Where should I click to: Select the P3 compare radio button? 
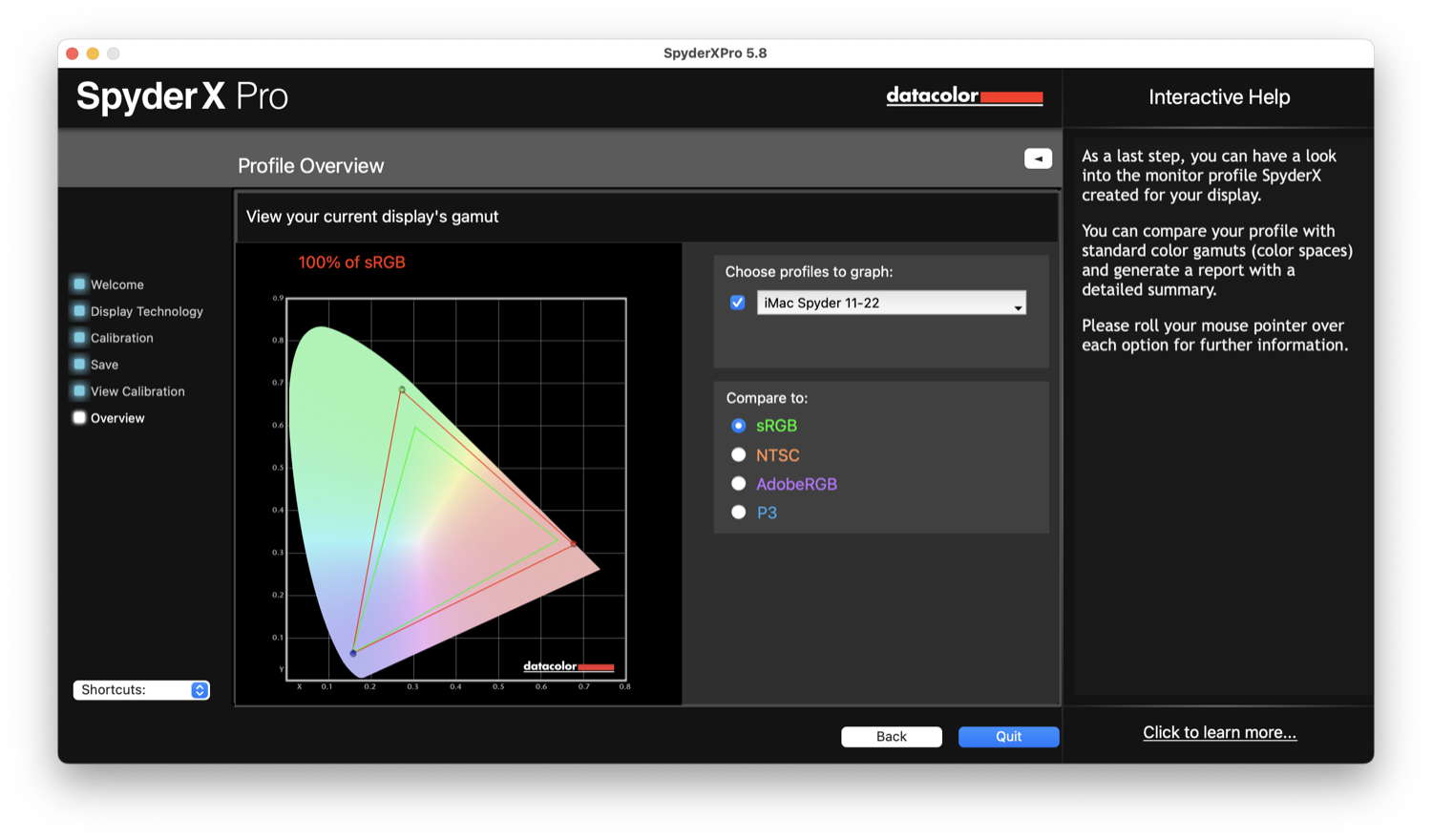click(738, 513)
